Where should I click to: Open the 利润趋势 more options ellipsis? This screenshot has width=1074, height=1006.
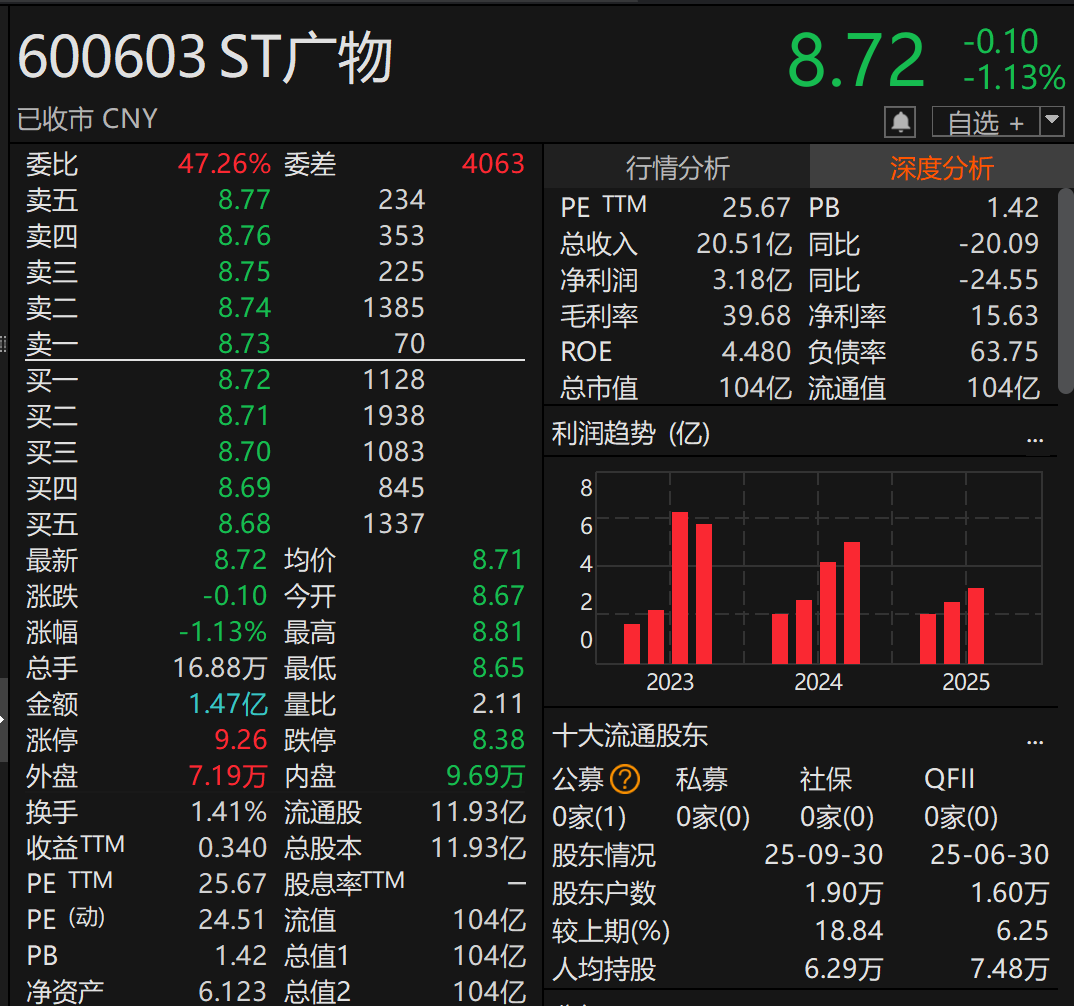click(1035, 437)
